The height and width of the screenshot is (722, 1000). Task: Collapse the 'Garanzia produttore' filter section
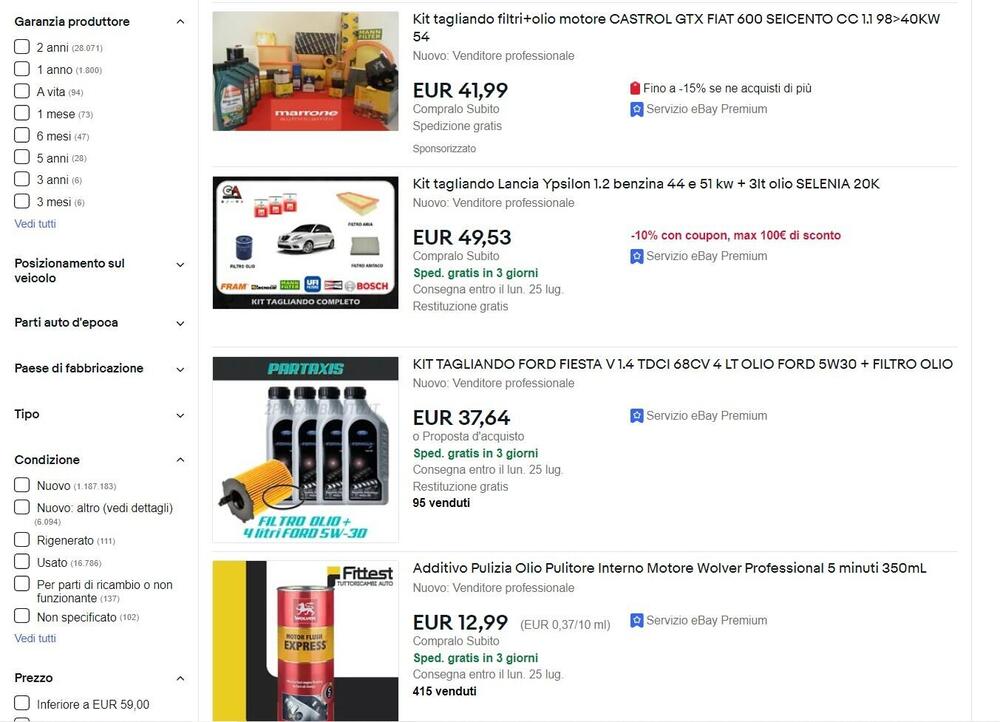click(180, 22)
